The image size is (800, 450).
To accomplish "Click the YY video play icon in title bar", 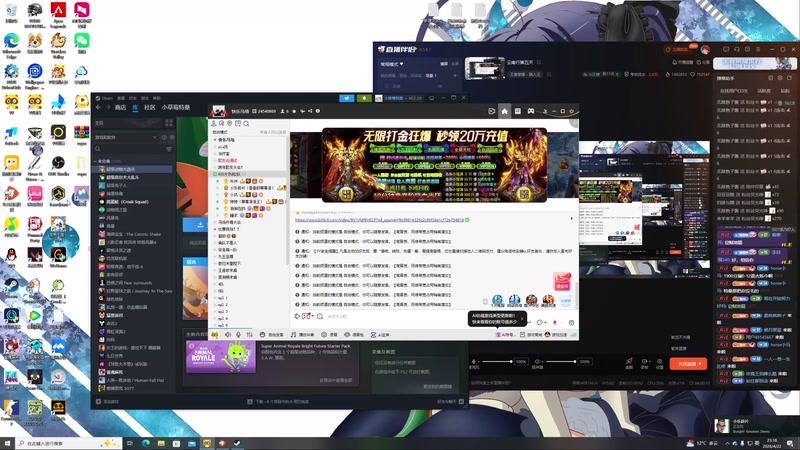I will (x=491, y=111).
